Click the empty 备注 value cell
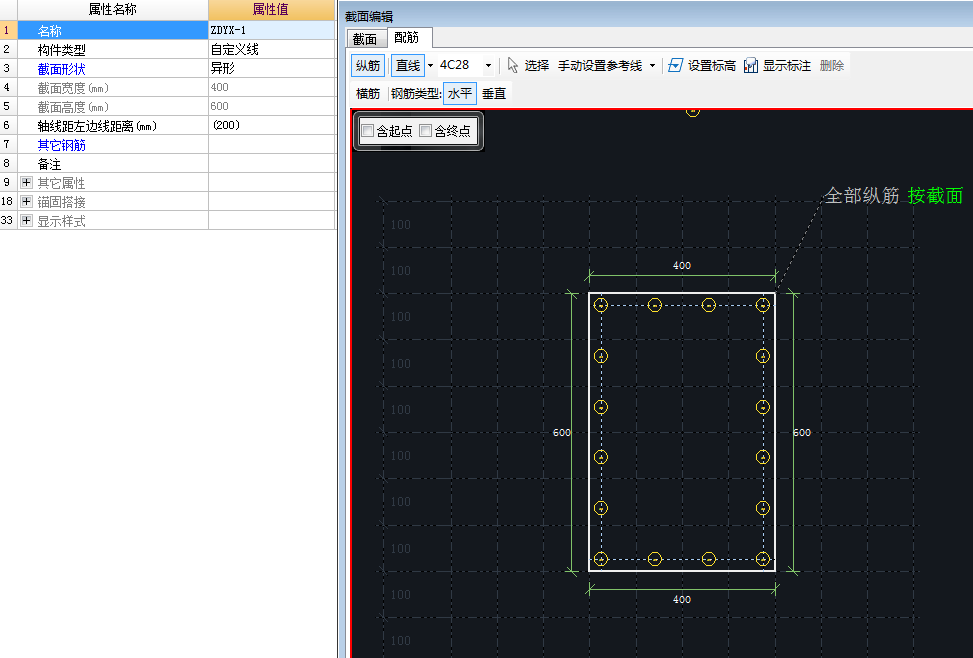The image size is (973, 658). point(272,164)
